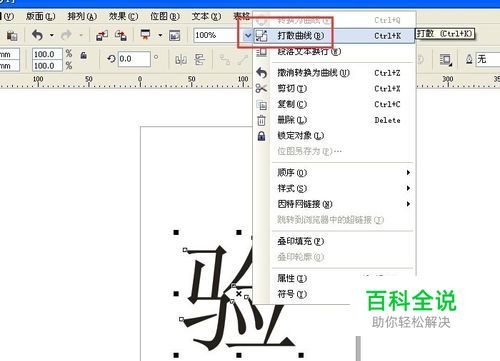
Task: Select 撤消转换为曲线(U) in context menu
Action: (334, 73)
